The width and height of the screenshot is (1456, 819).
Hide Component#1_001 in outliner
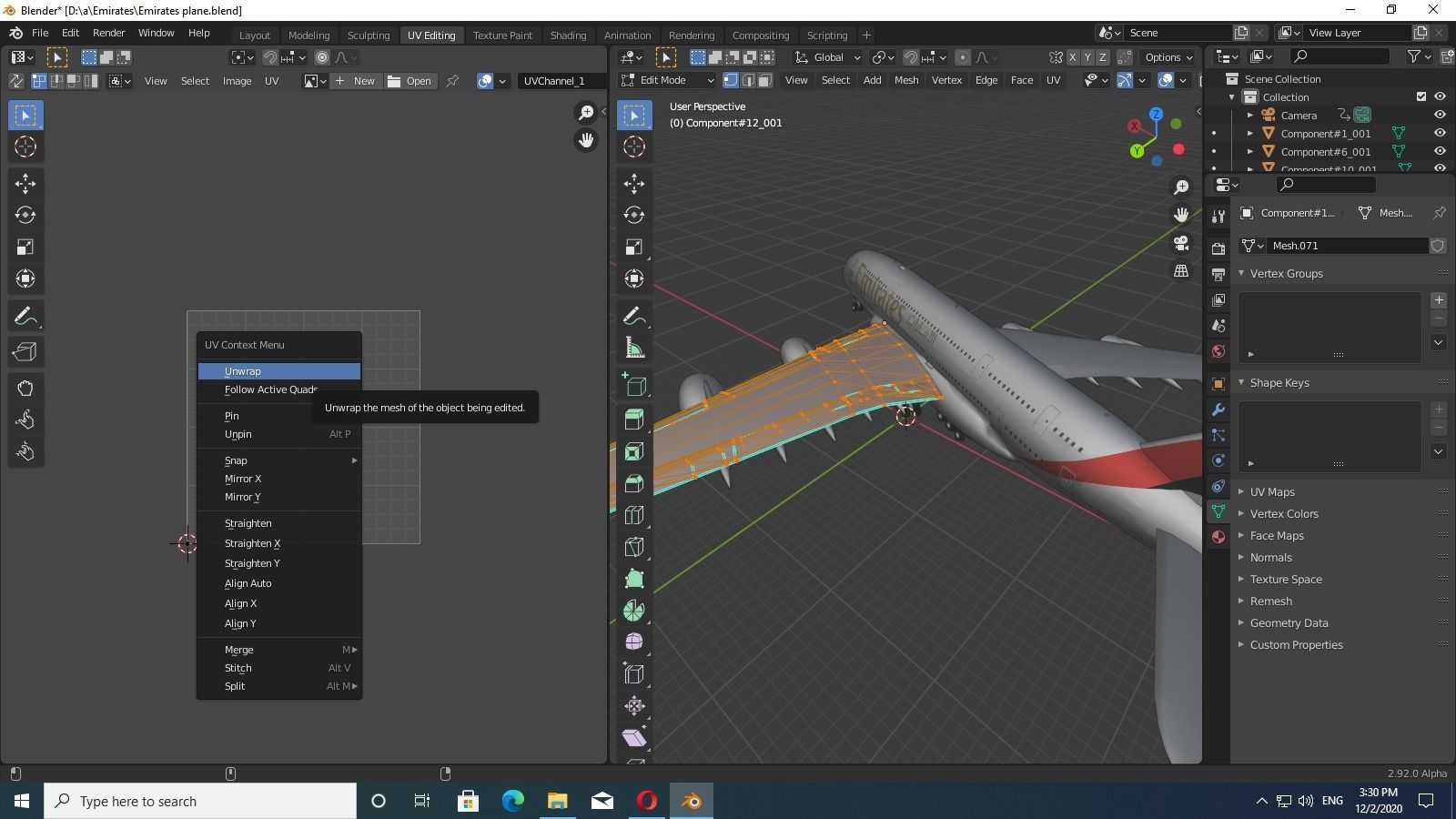1440,133
